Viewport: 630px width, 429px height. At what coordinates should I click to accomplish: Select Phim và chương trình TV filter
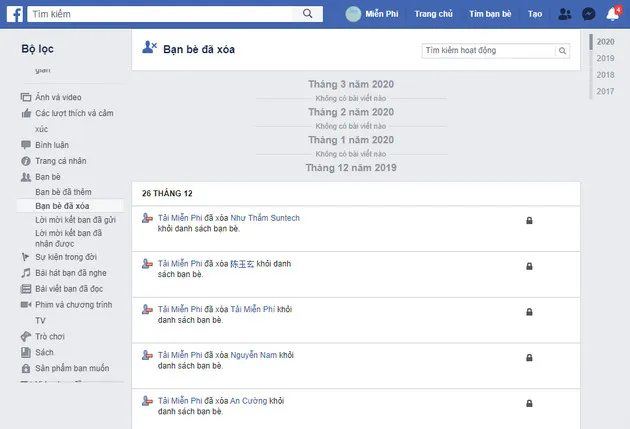pos(74,313)
